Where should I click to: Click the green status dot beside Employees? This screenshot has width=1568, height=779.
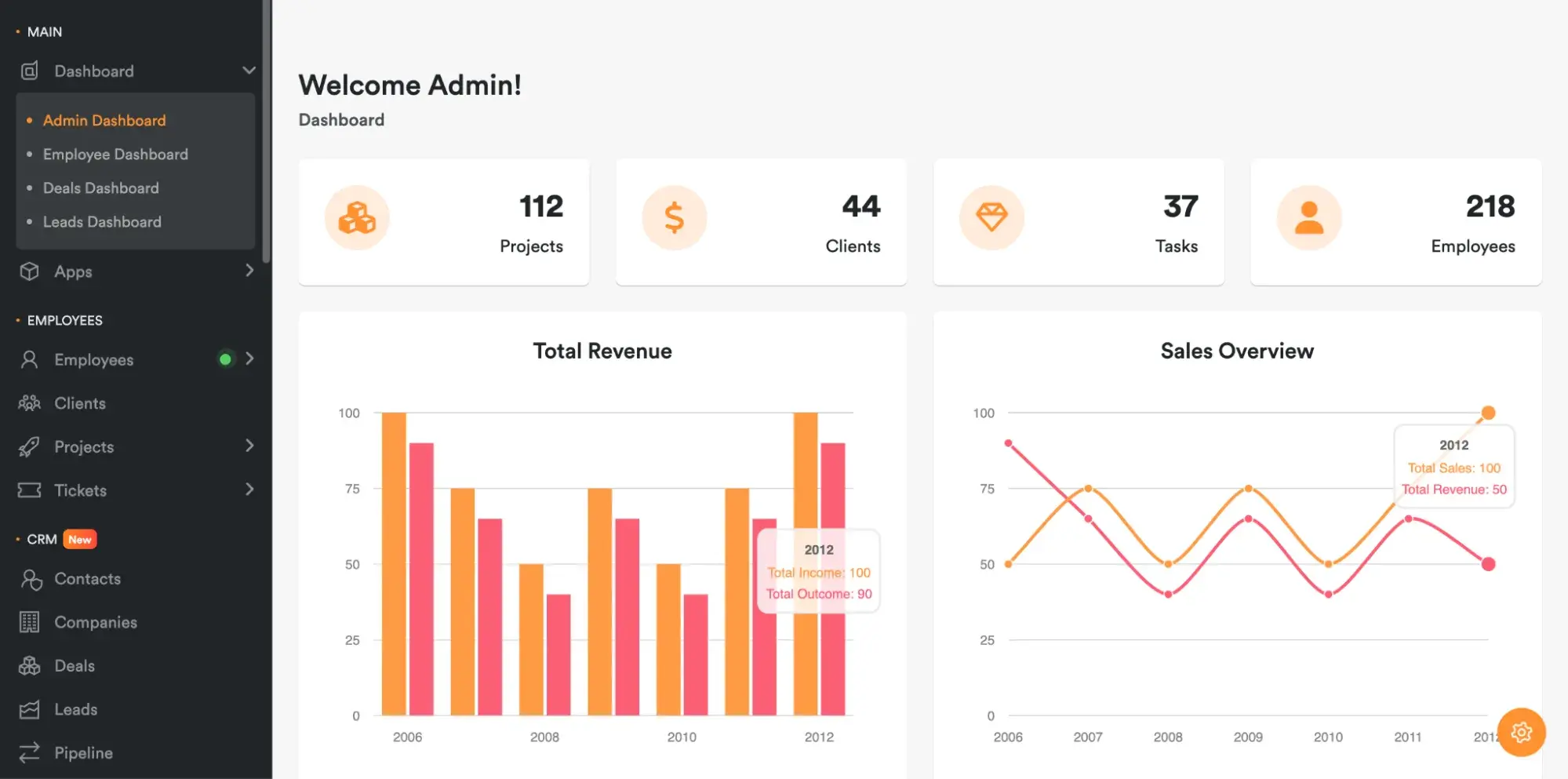pyautogui.click(x=225, y=359)
